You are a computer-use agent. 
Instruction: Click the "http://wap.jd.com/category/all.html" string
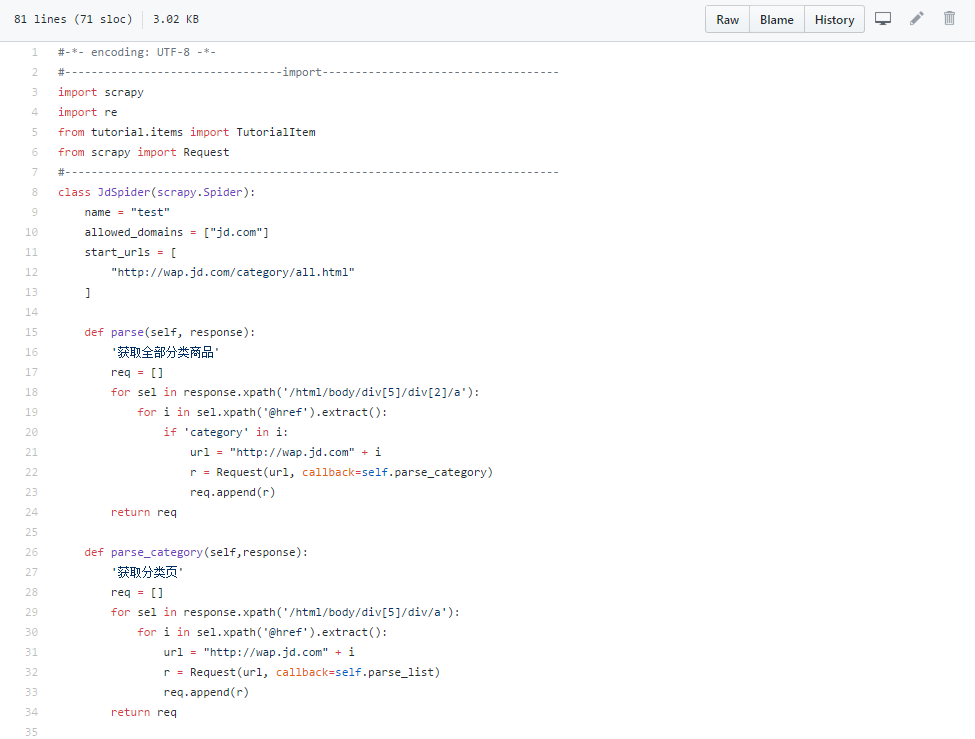[x=233, y=272]
